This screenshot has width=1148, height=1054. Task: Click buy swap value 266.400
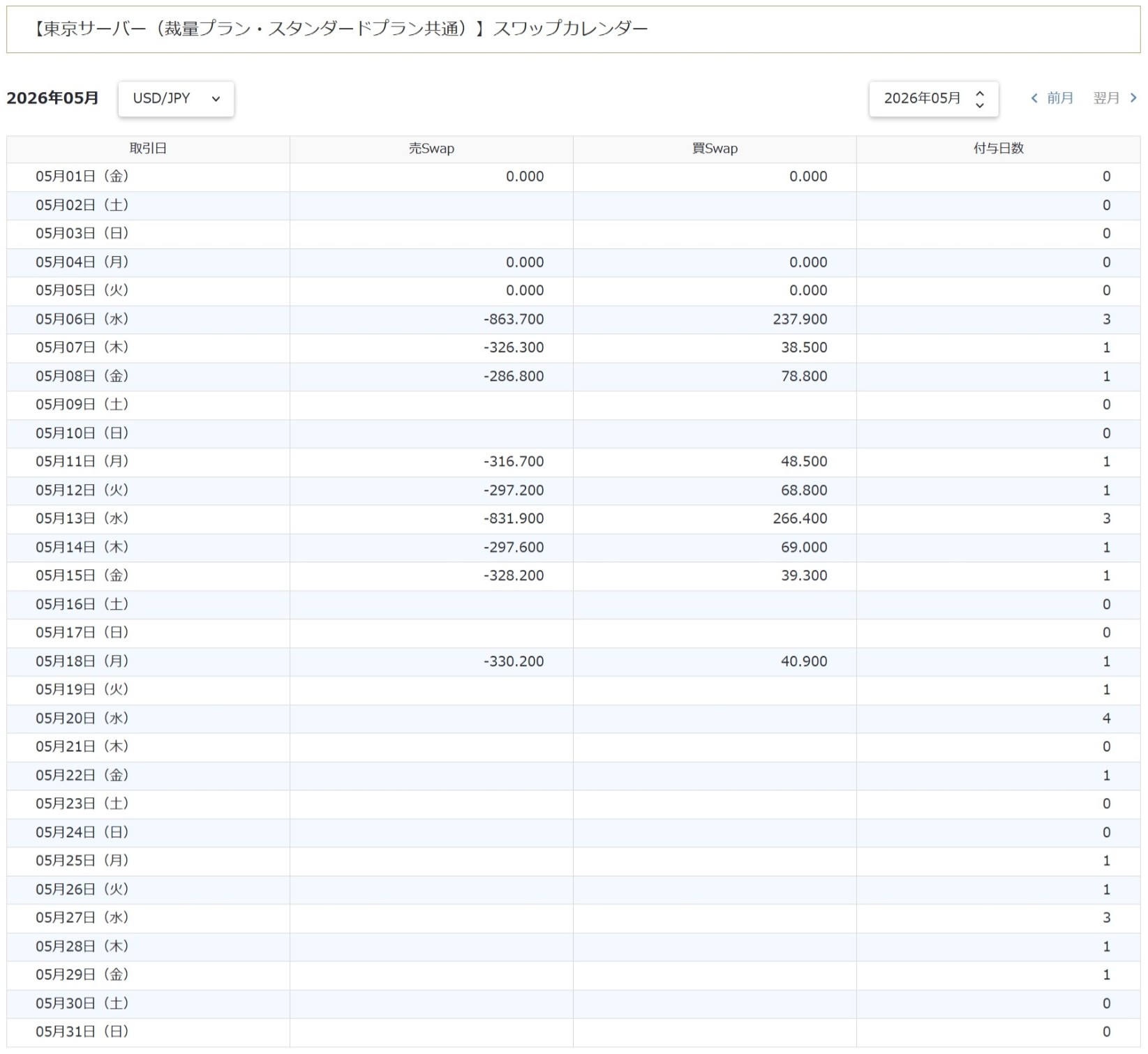[x=800, y=518]
